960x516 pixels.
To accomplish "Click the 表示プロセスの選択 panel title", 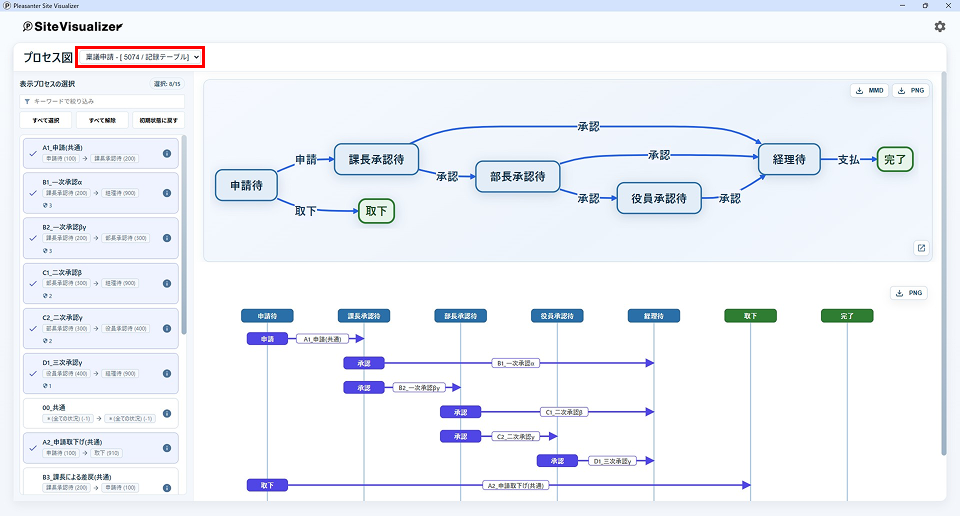I will point(47,84).
